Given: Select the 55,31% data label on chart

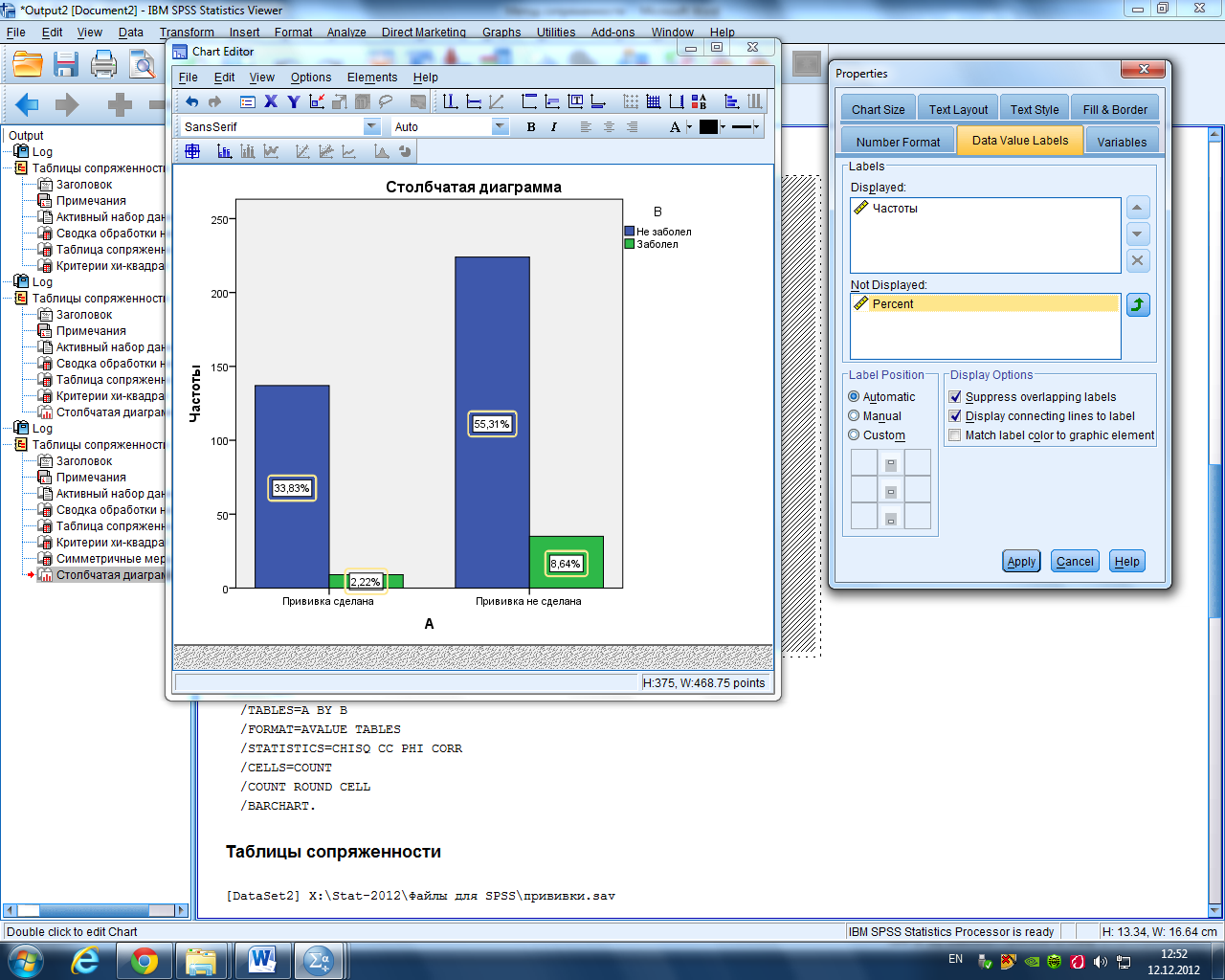Looking at the screenshot, I should click(492, 424).
